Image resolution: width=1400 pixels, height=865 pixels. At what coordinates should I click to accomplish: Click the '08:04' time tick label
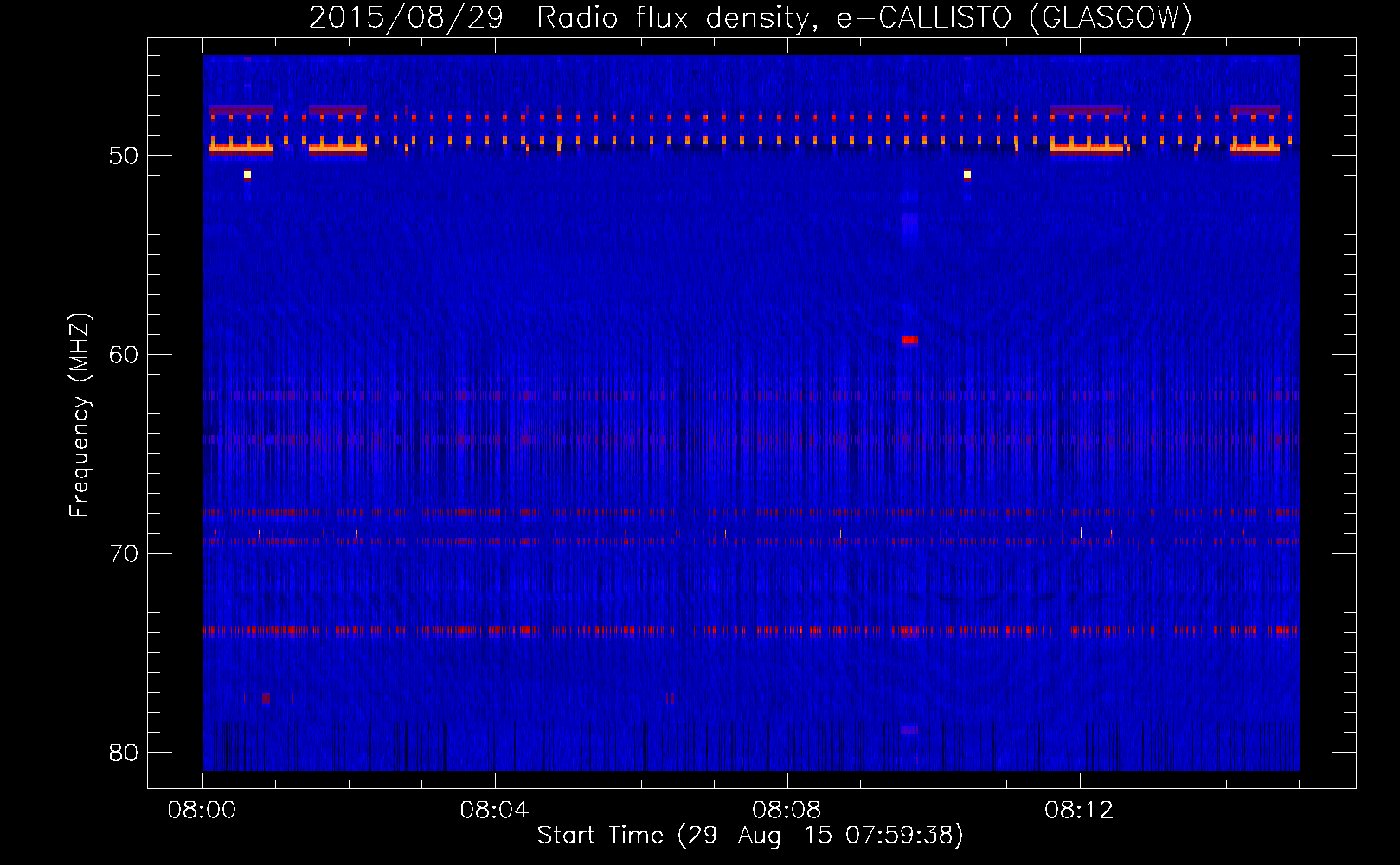coord(494,811)
